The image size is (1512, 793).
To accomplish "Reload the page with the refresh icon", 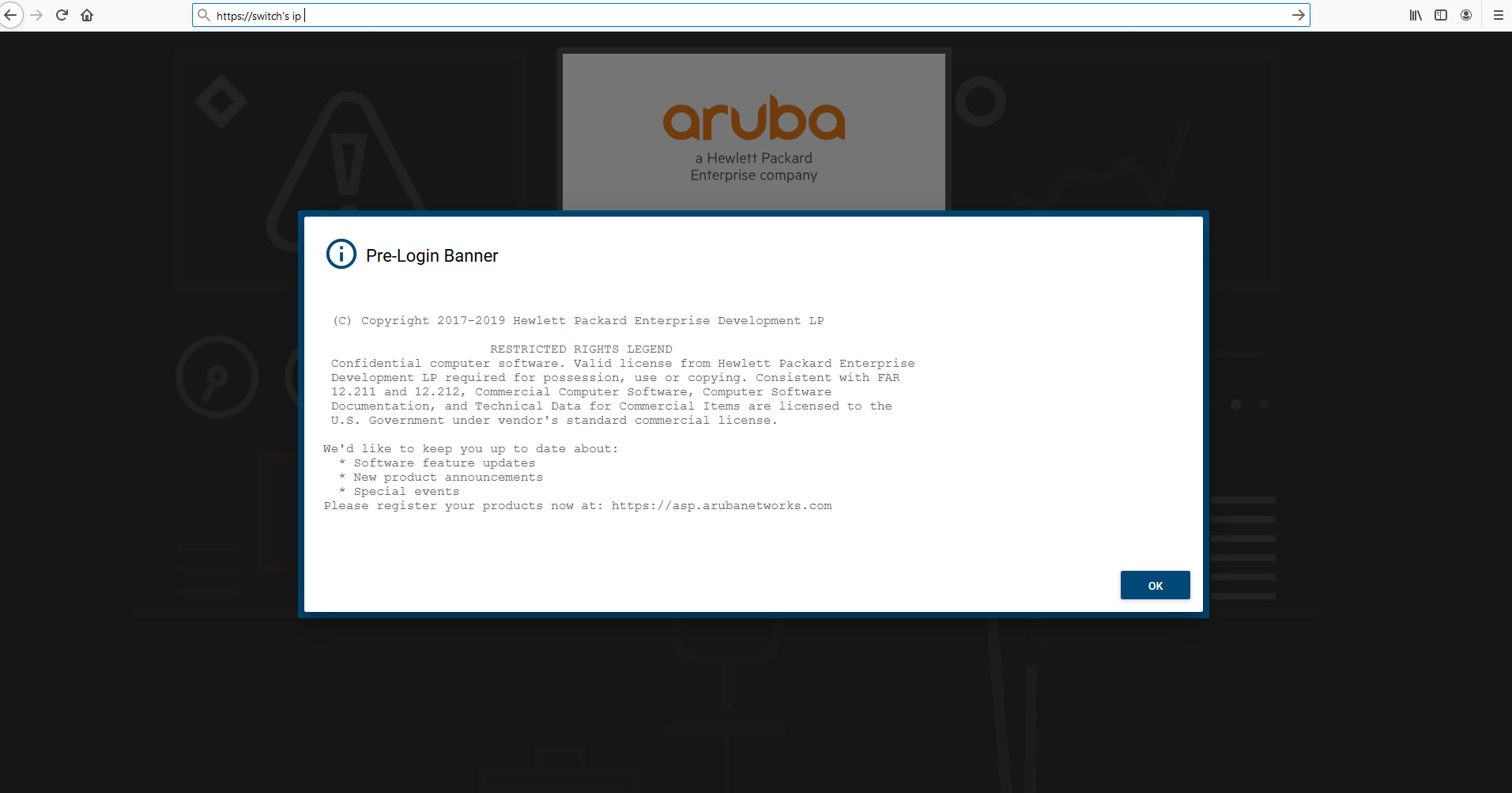I will (x=62, y=15).
